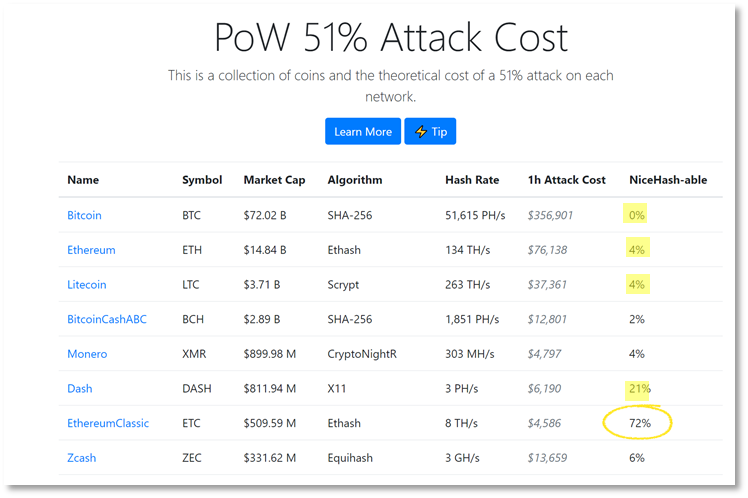
Task: Open the Bitcoin coin link
Action: pos(84,215)
